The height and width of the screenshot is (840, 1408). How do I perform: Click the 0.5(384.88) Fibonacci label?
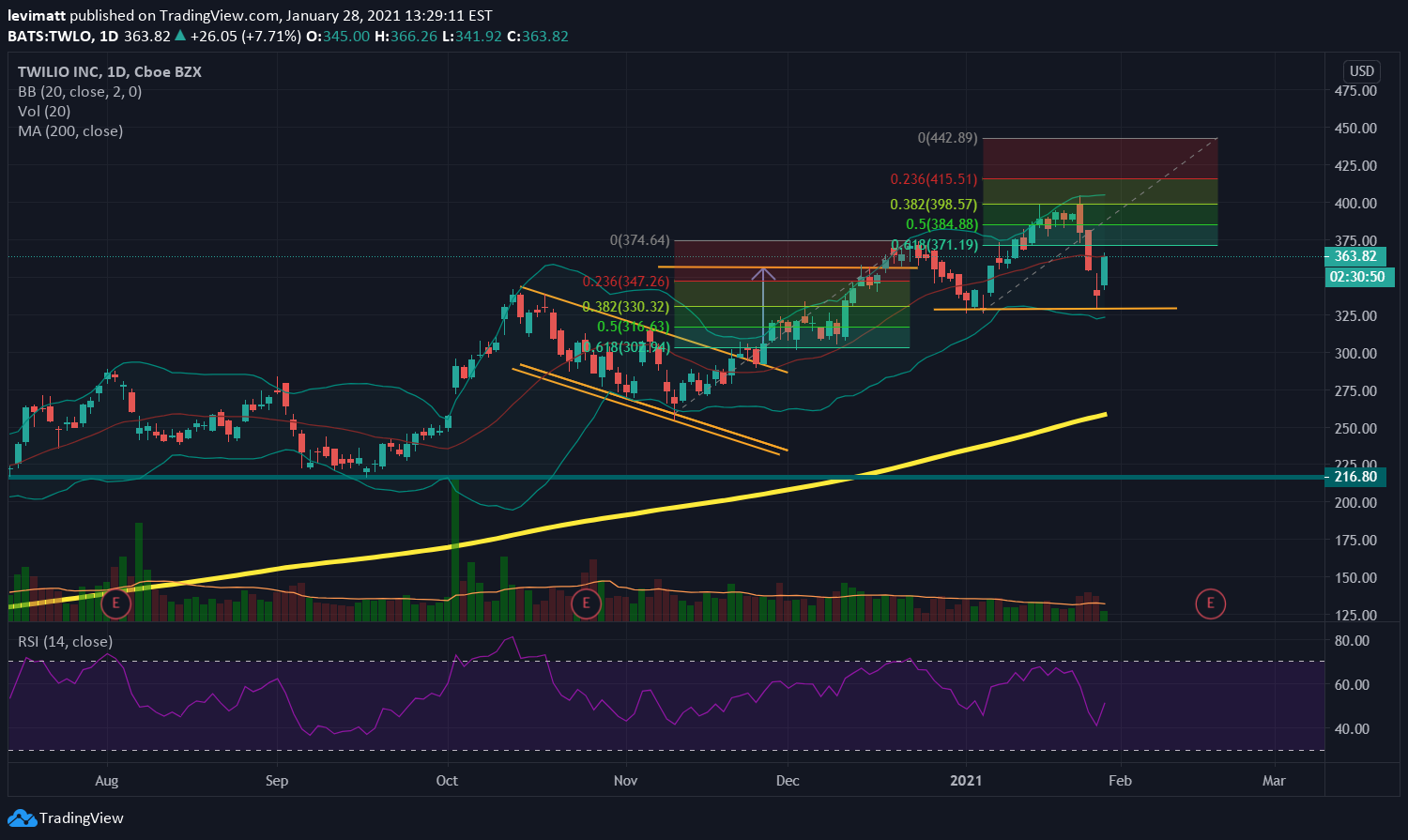pos(941,225)
